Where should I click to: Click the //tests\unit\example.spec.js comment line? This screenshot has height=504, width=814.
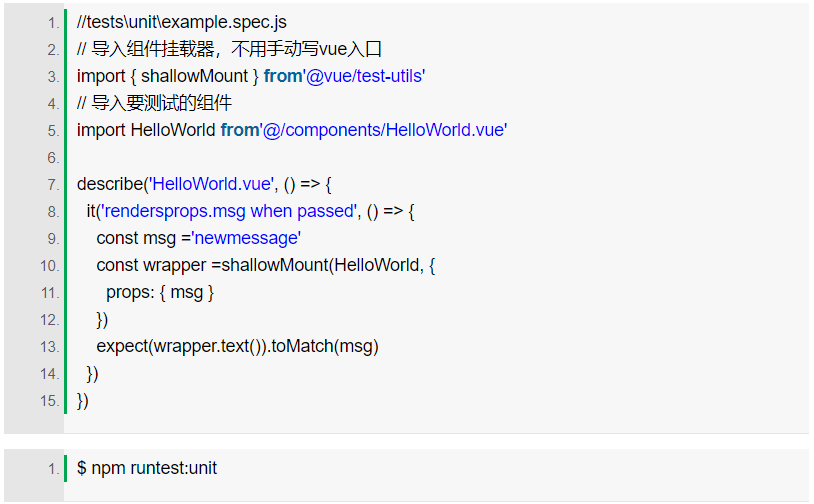(x=182, y=22)
